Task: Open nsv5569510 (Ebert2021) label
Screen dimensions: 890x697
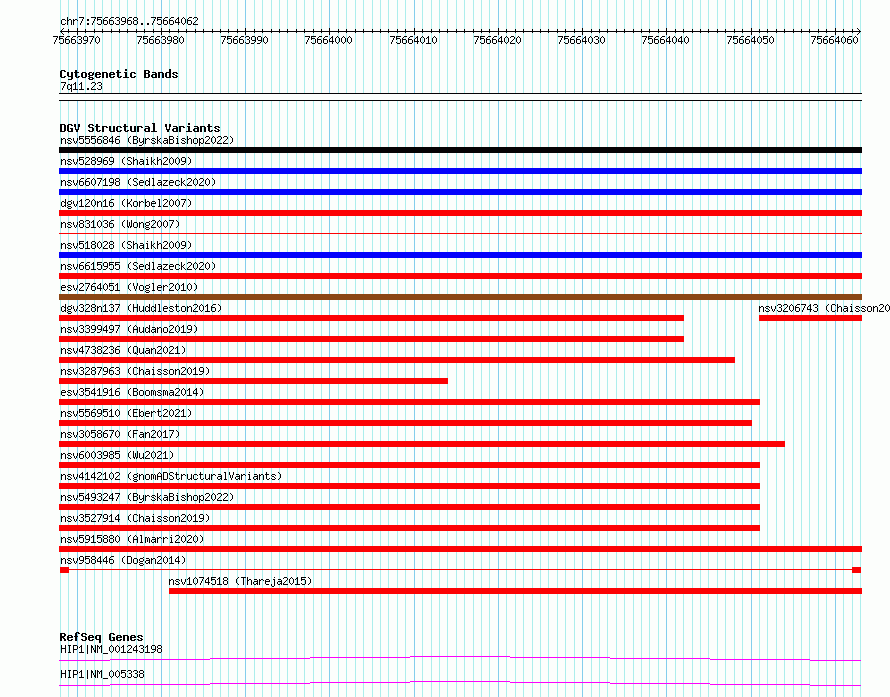Action: tap(126, 413)
